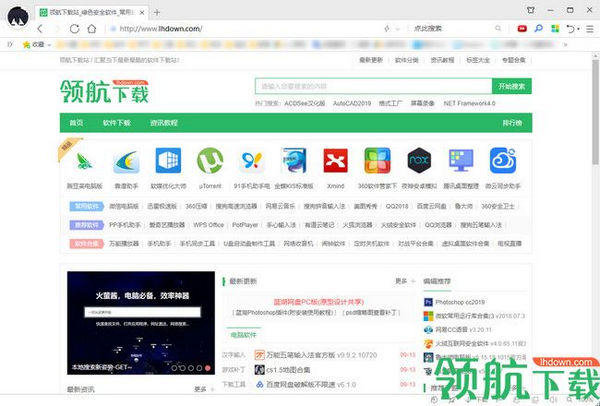Click the 标签大全 top link
600x406 pixels.
click(478, 60)
